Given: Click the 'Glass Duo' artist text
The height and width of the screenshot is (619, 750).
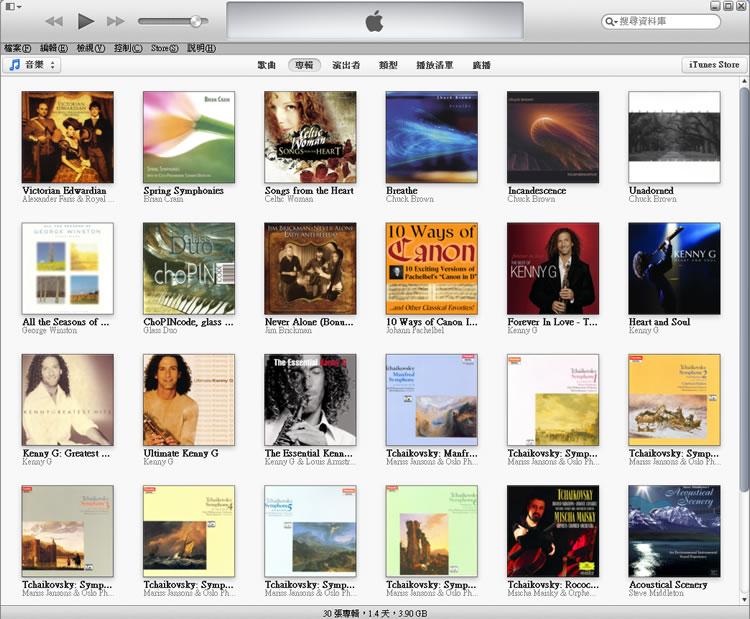Looking at the screenshot, I should click(160, 331).
